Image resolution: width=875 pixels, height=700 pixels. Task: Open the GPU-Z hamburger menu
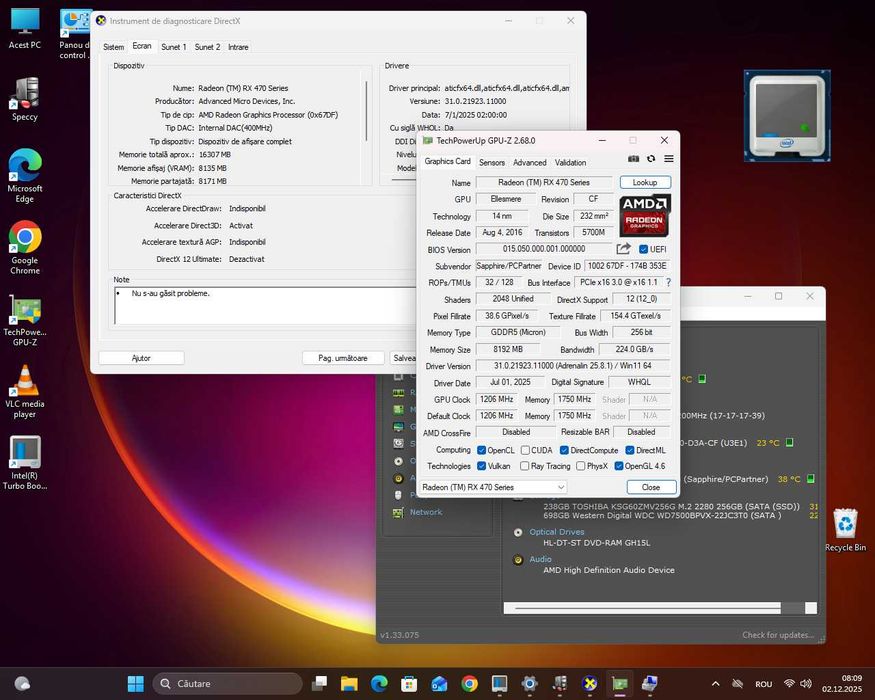click(x=669, y=159)
